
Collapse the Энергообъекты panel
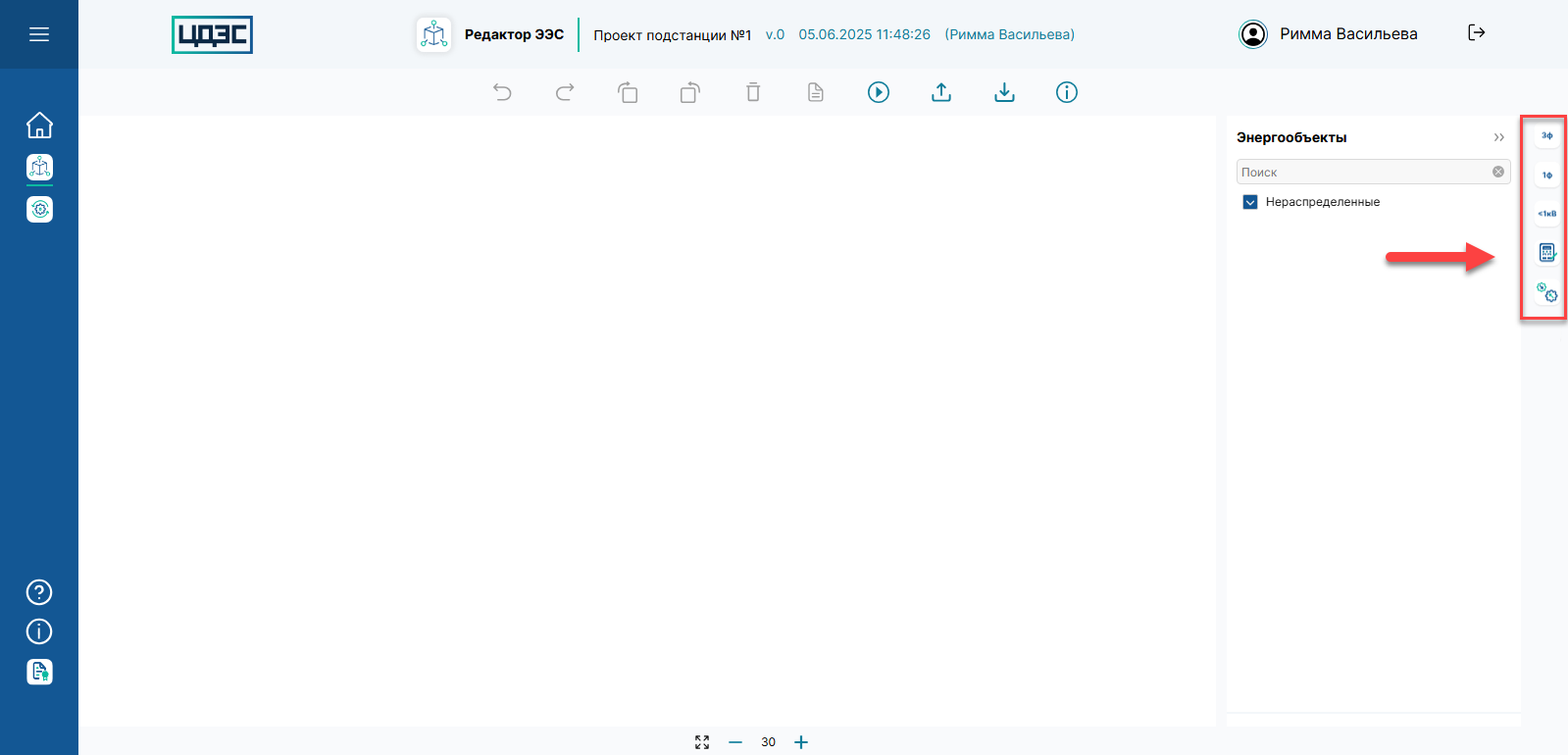point(1498,137)
